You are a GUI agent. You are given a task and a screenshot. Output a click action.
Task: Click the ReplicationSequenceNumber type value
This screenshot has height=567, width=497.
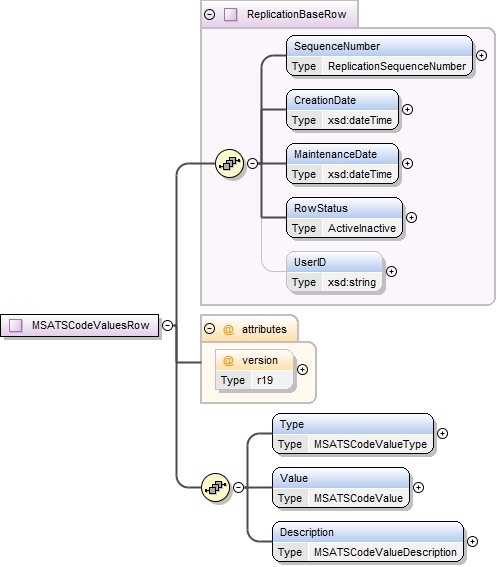coord(397,66)
